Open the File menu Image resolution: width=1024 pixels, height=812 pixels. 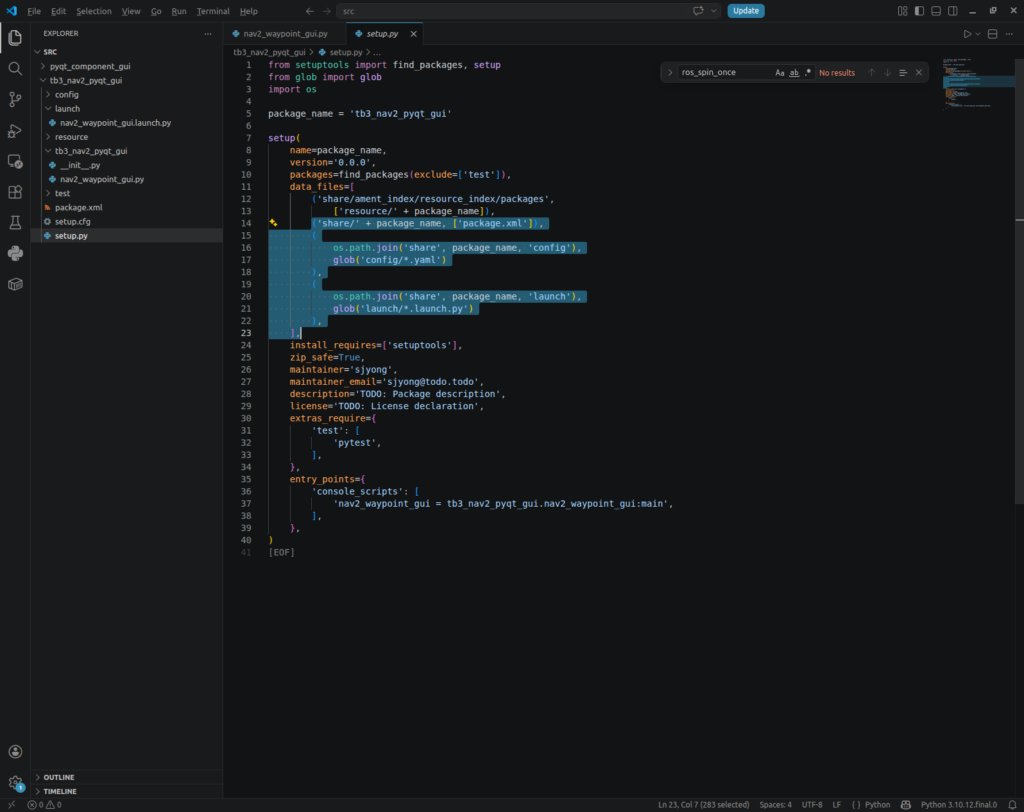(34, 11)
